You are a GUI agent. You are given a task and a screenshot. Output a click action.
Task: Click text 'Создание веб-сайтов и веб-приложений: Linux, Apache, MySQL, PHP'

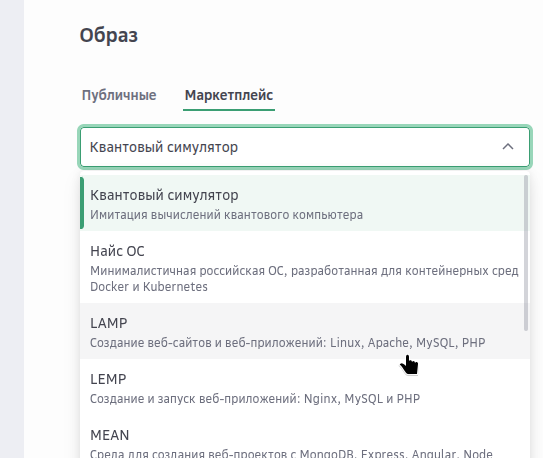click(x=287, y=343)
